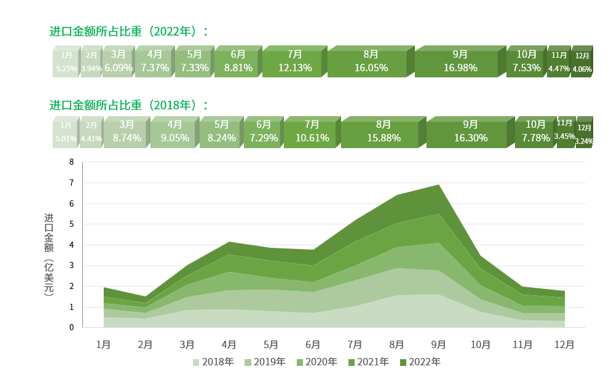Select the 2018 9月 16.30% block
Viewport: 612px width, 377px height.
(x=470, y=132)
